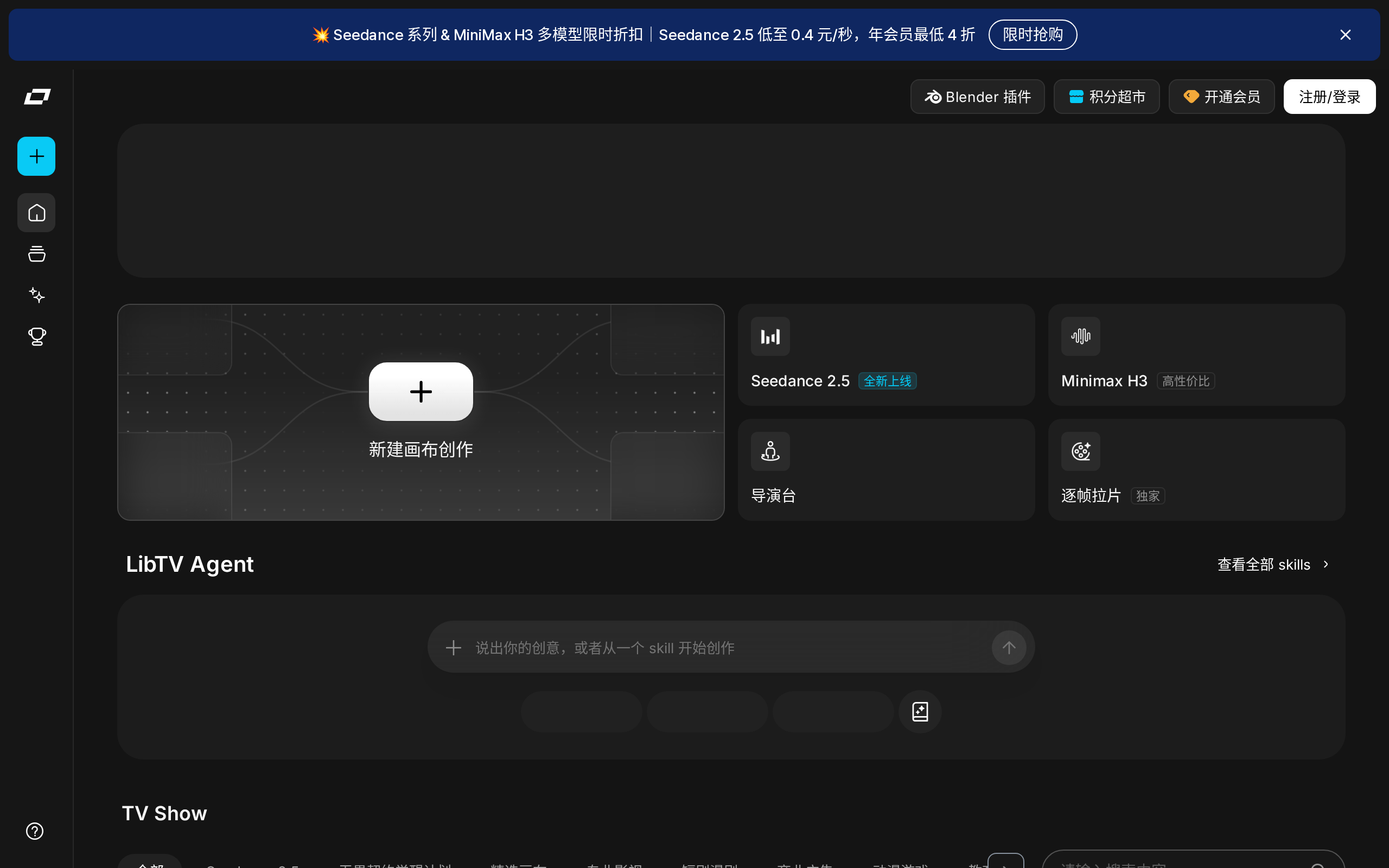Open the Blender 插件 button
This screenshot has height=868, width=1389.
pyautogui.click(x=977, y=97)
